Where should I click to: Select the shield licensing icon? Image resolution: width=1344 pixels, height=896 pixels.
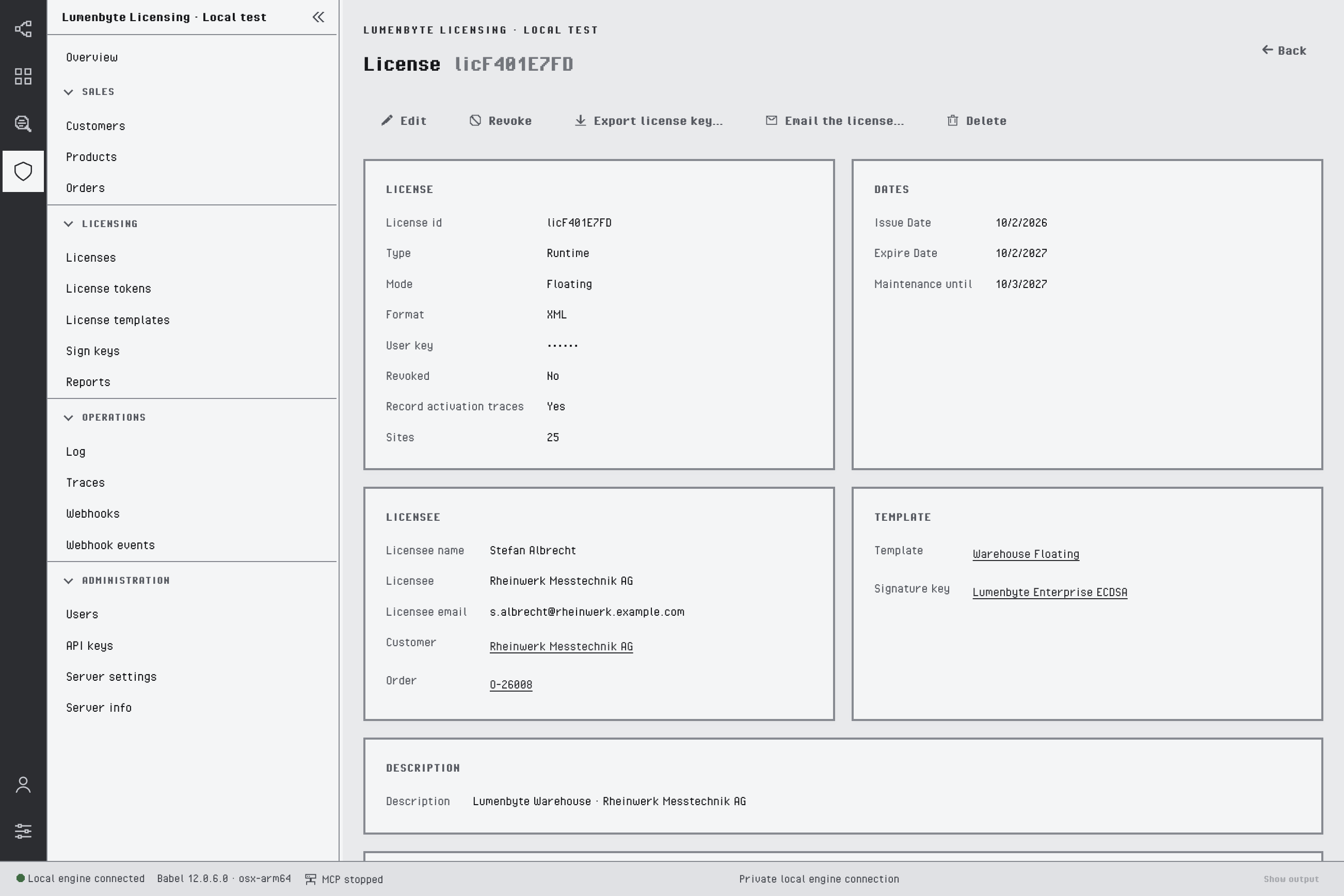pyautogui.click(x=23, y=171)
